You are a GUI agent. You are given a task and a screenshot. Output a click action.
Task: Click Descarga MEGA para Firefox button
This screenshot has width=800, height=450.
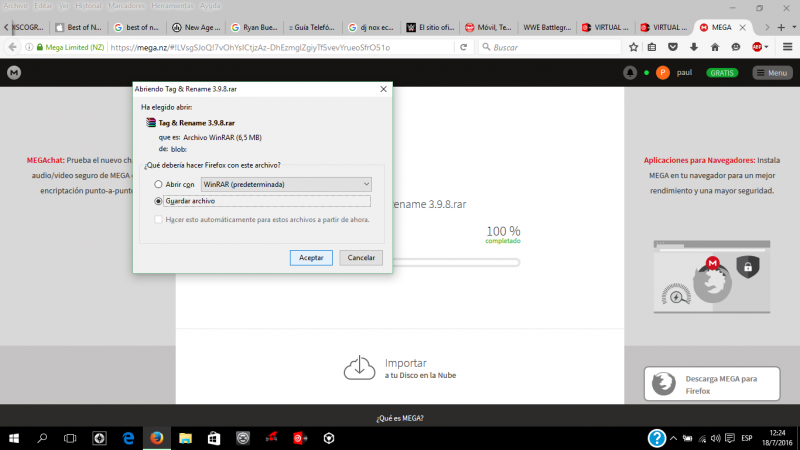[x=712, y=384]
